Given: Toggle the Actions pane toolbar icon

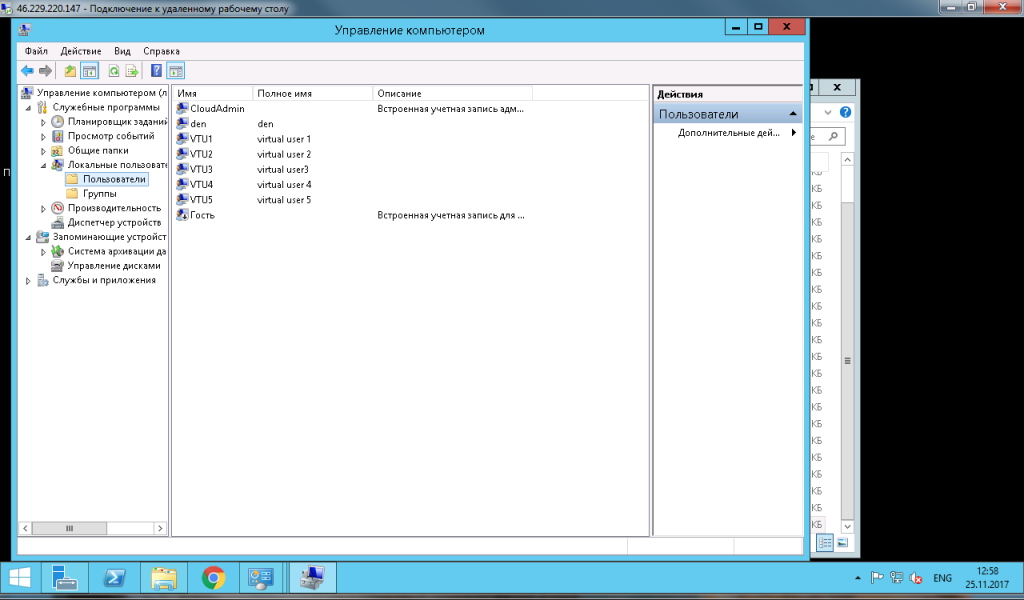Looking at the screenshot, I should click(176, 71).
